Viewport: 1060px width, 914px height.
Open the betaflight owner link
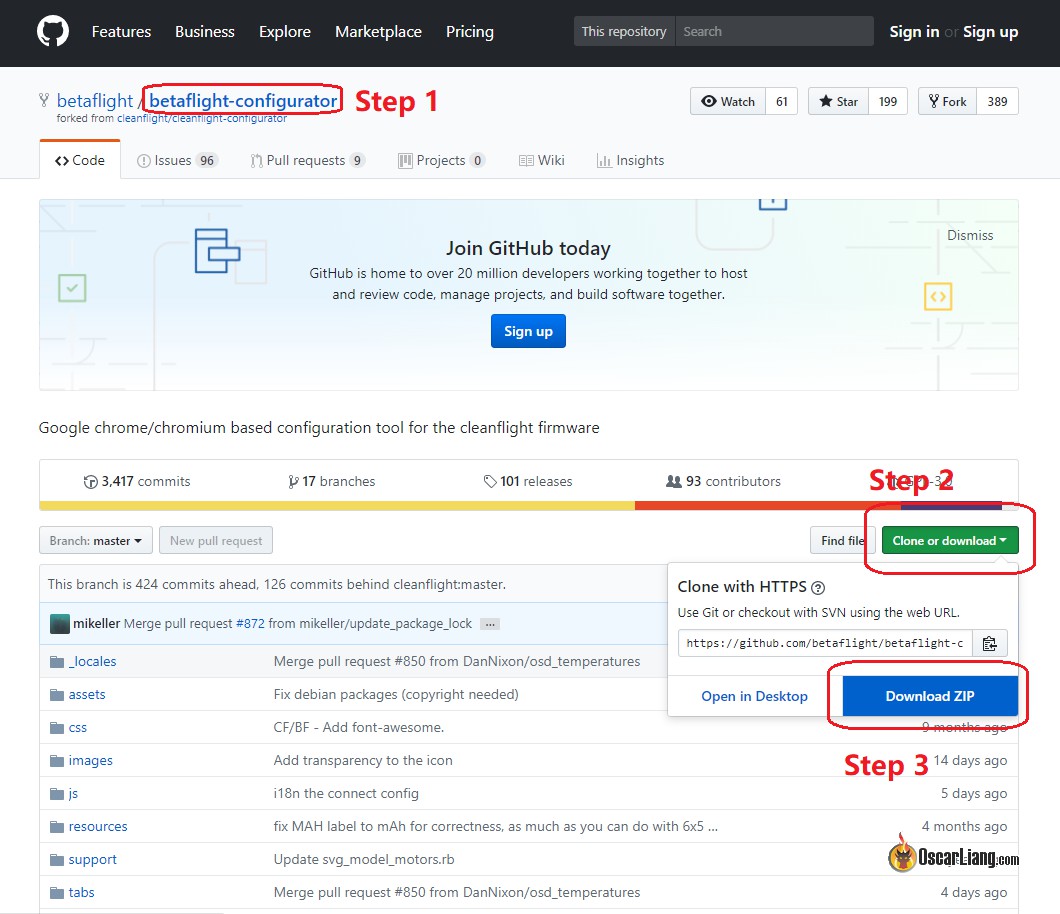click(x=95, y=101)
